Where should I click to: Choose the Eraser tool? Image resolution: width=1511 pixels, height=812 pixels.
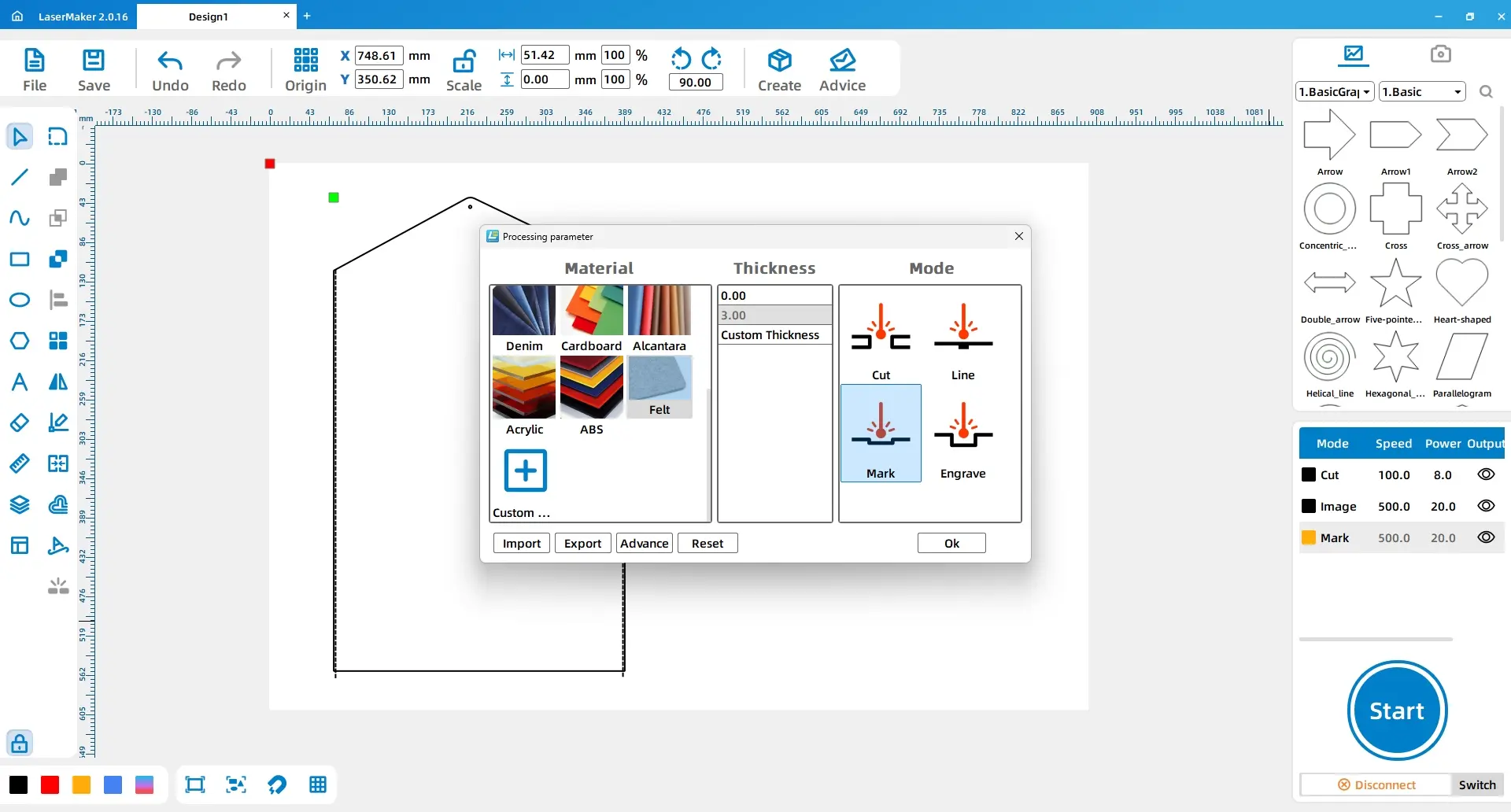20,423
